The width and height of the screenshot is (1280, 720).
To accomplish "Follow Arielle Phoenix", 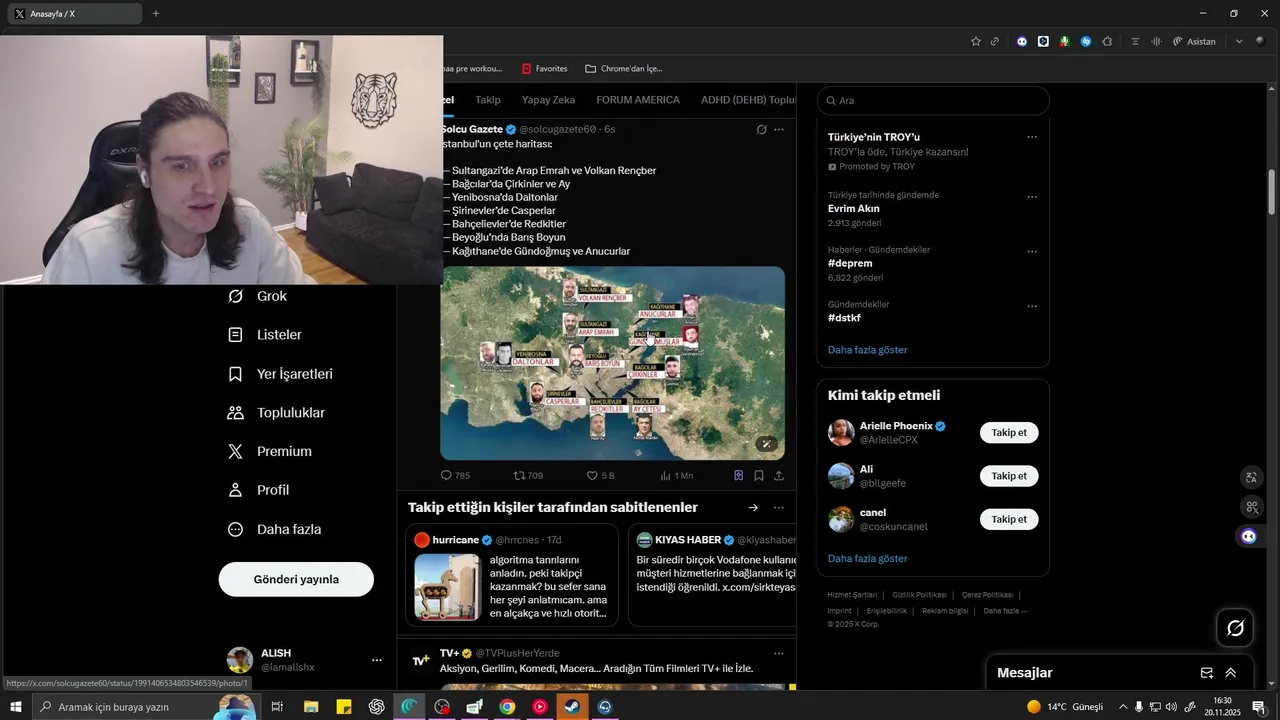I will [1009, 433].
